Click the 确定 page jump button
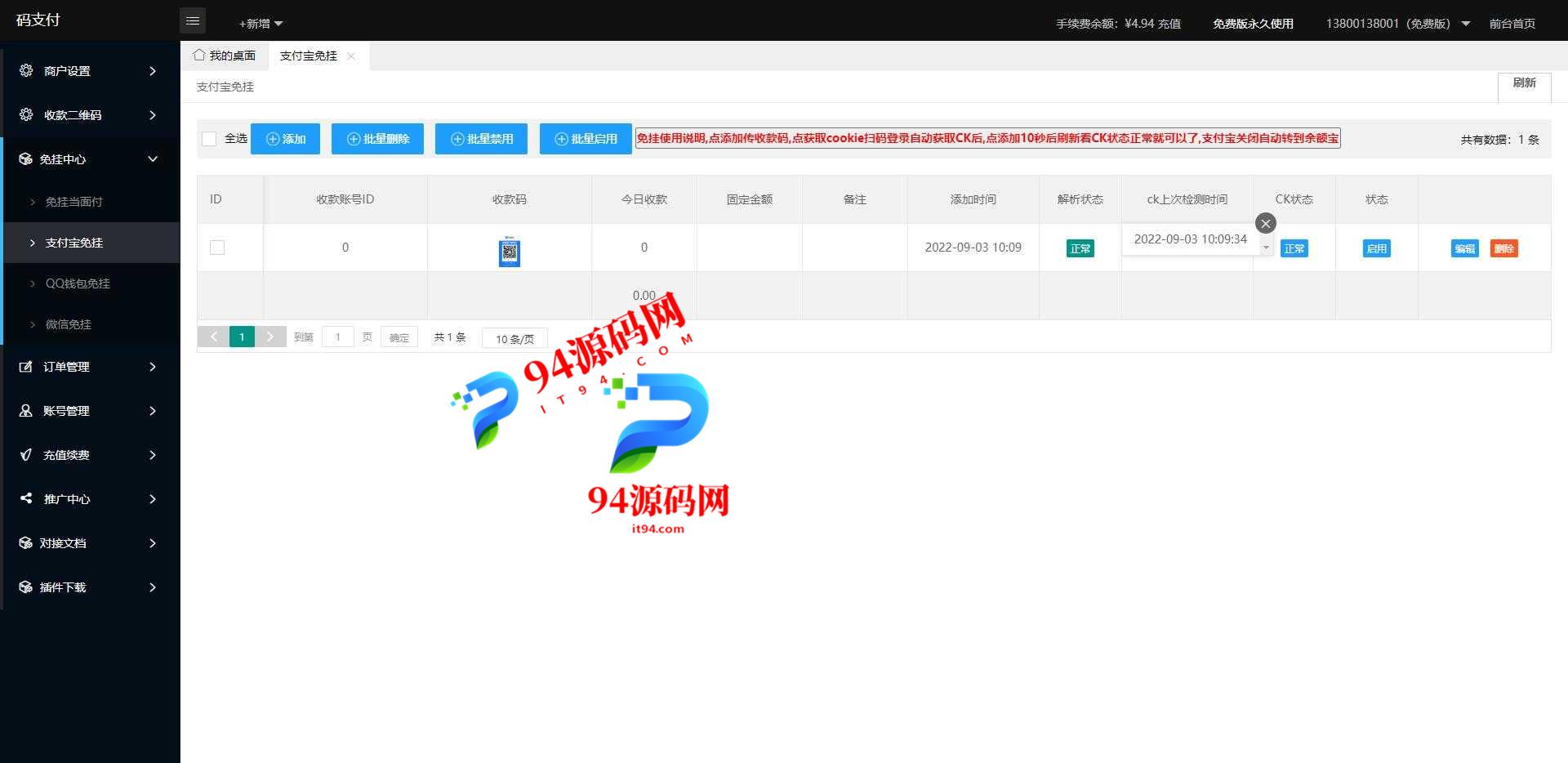This screenshot has height=763, width=1568. 399,337
